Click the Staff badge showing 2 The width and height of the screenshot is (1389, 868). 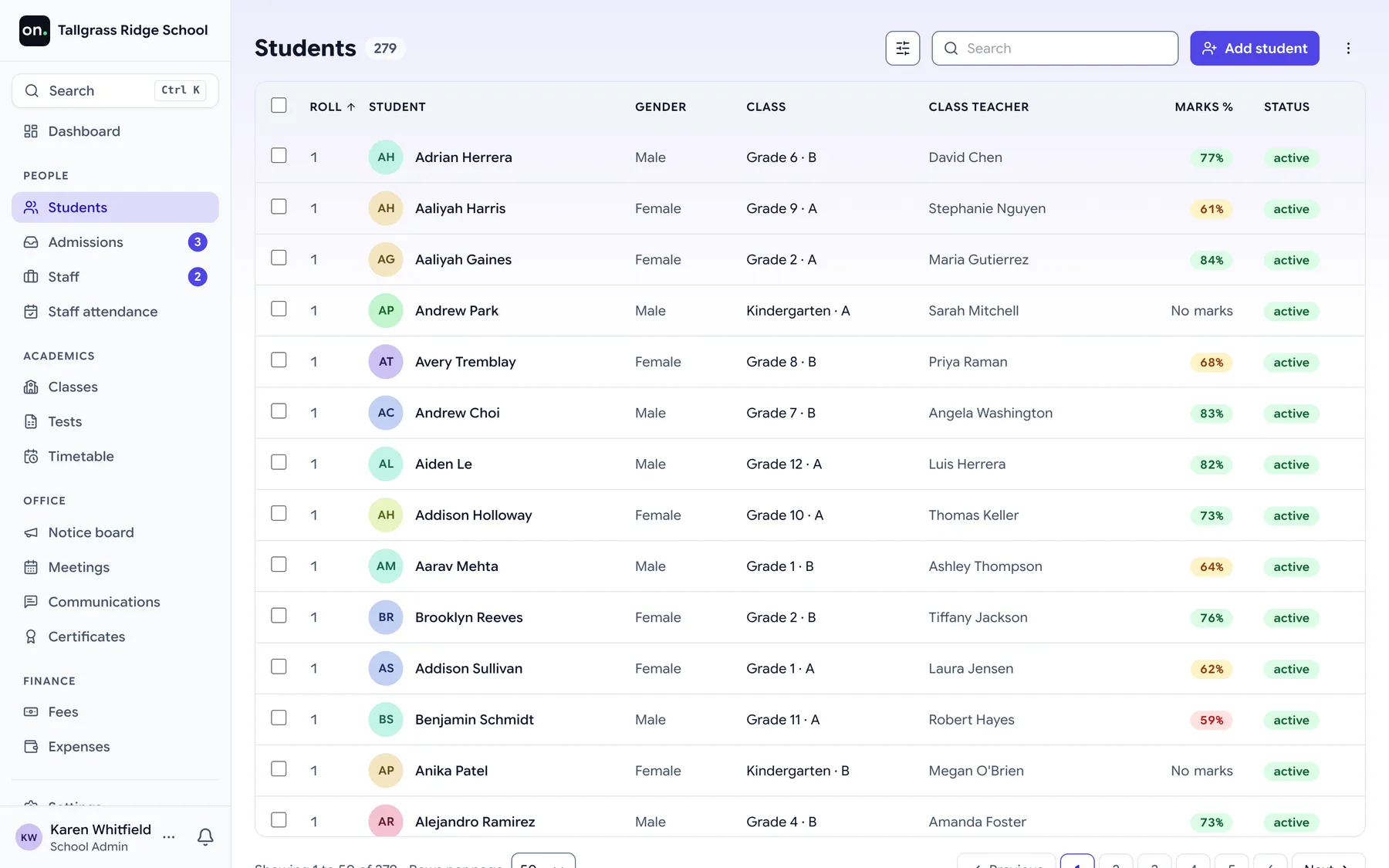198,277
